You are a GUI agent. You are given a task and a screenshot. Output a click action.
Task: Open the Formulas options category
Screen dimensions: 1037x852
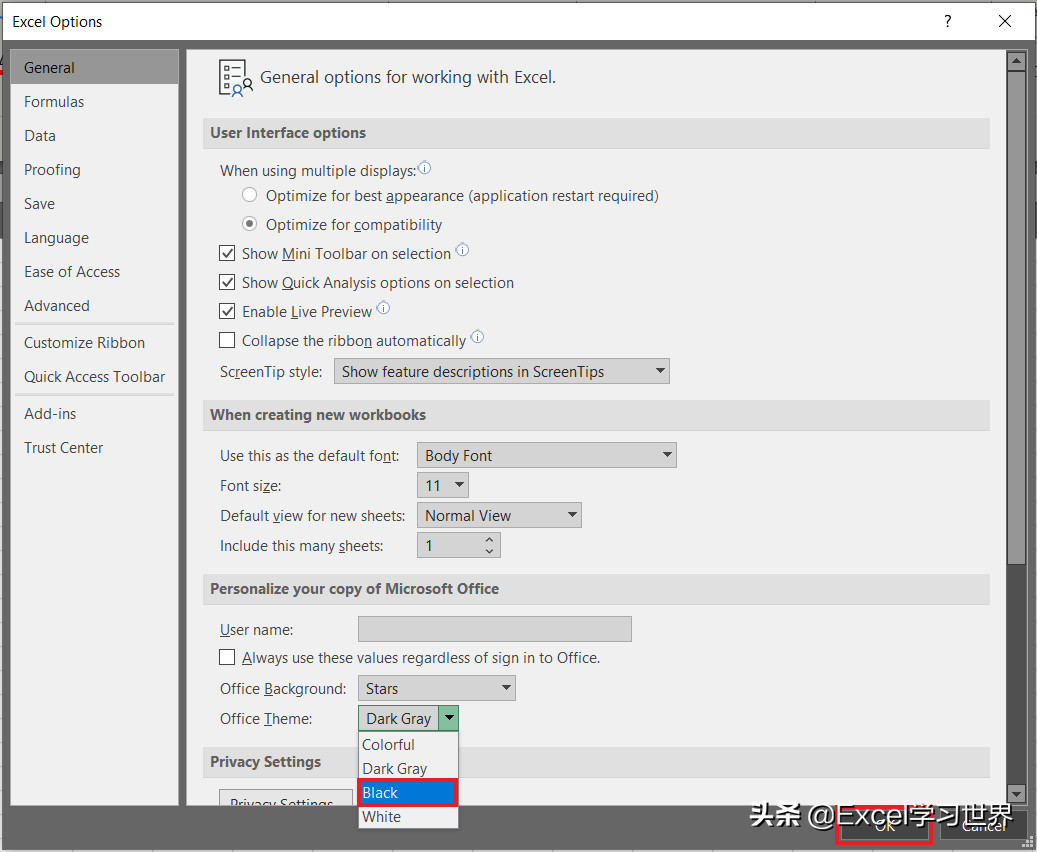coord(95,102)
